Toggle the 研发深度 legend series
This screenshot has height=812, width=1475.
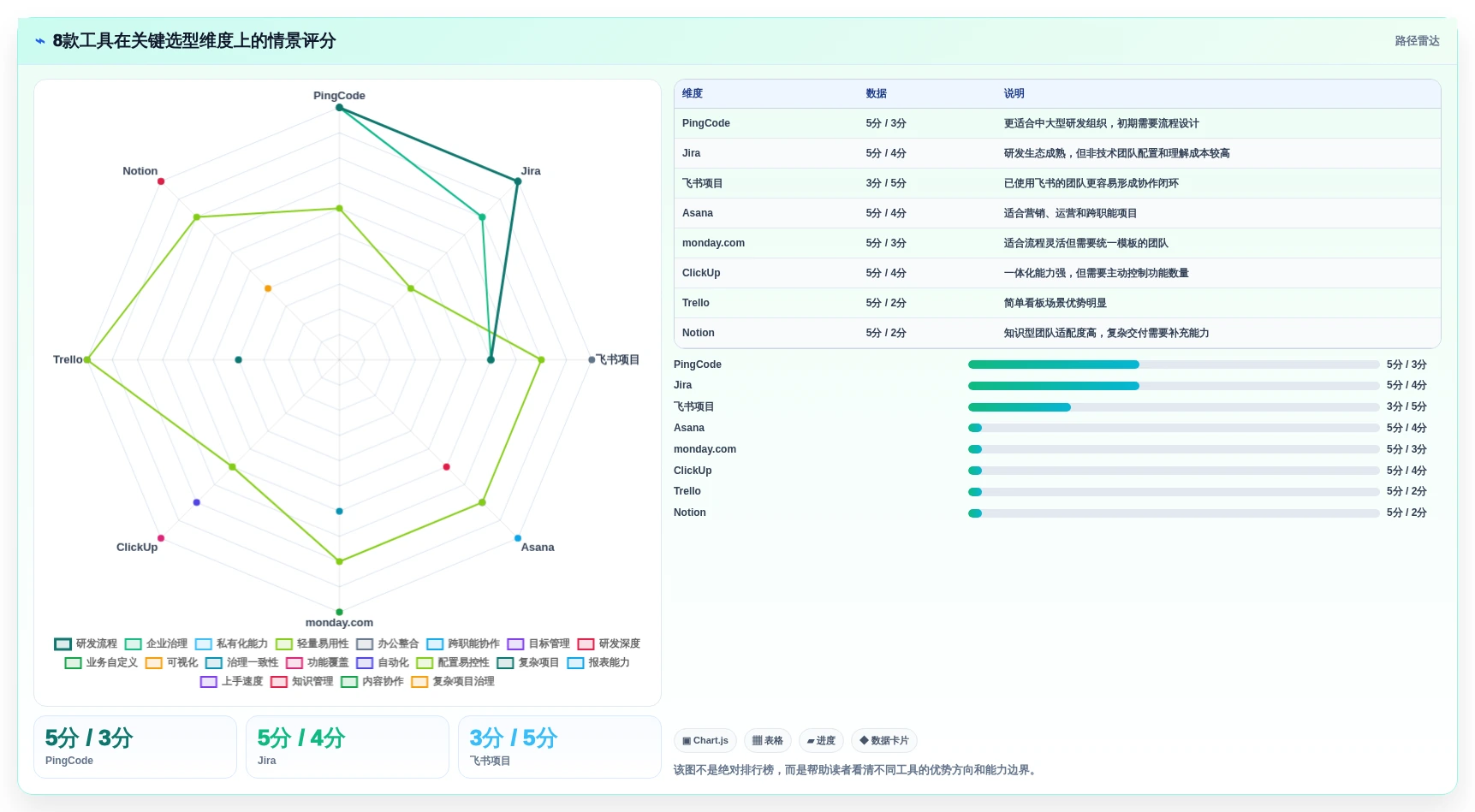609,643
